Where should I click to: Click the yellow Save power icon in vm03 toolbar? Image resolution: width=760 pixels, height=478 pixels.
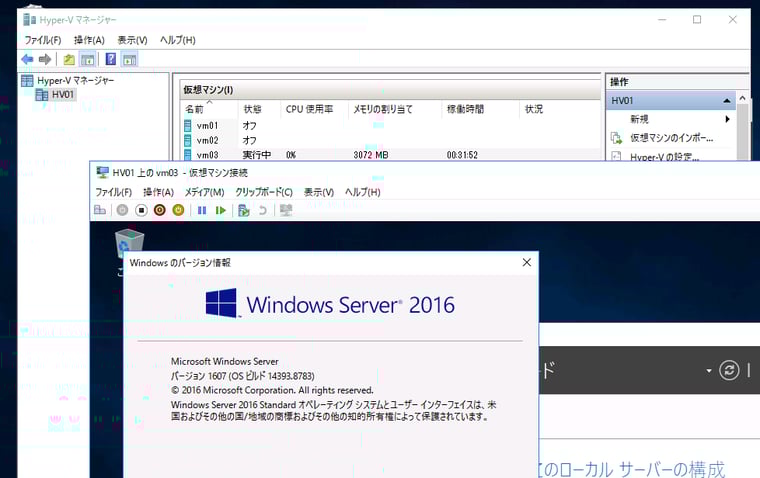(178, 210)
